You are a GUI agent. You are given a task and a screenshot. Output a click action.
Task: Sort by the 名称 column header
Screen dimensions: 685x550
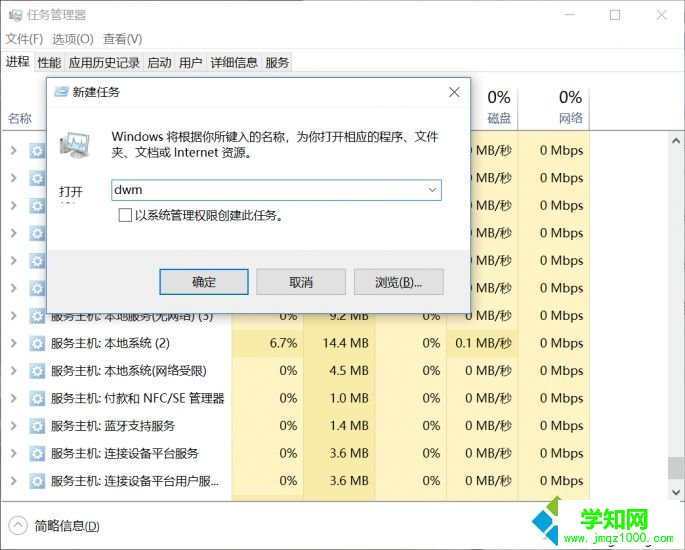(x=20, y=118)
